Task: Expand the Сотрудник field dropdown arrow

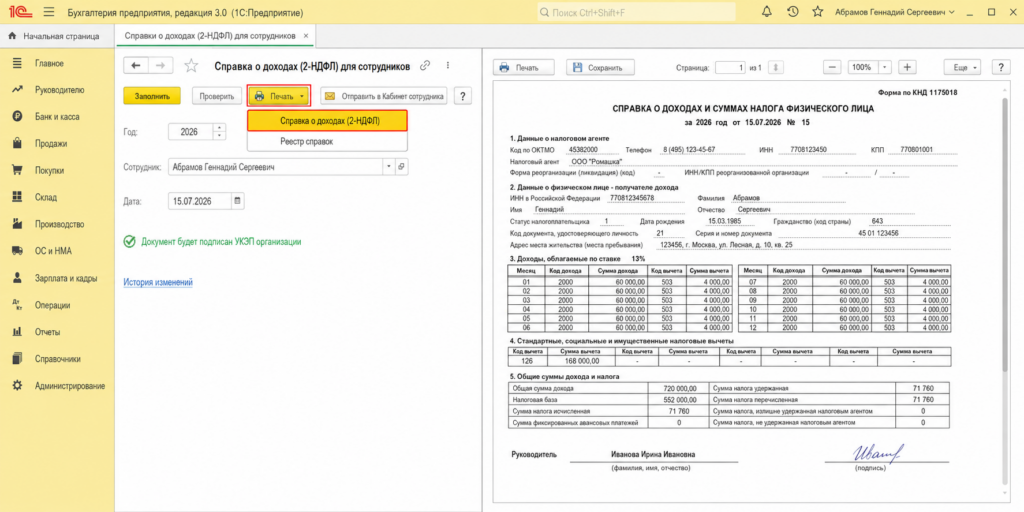Action: 389,167
